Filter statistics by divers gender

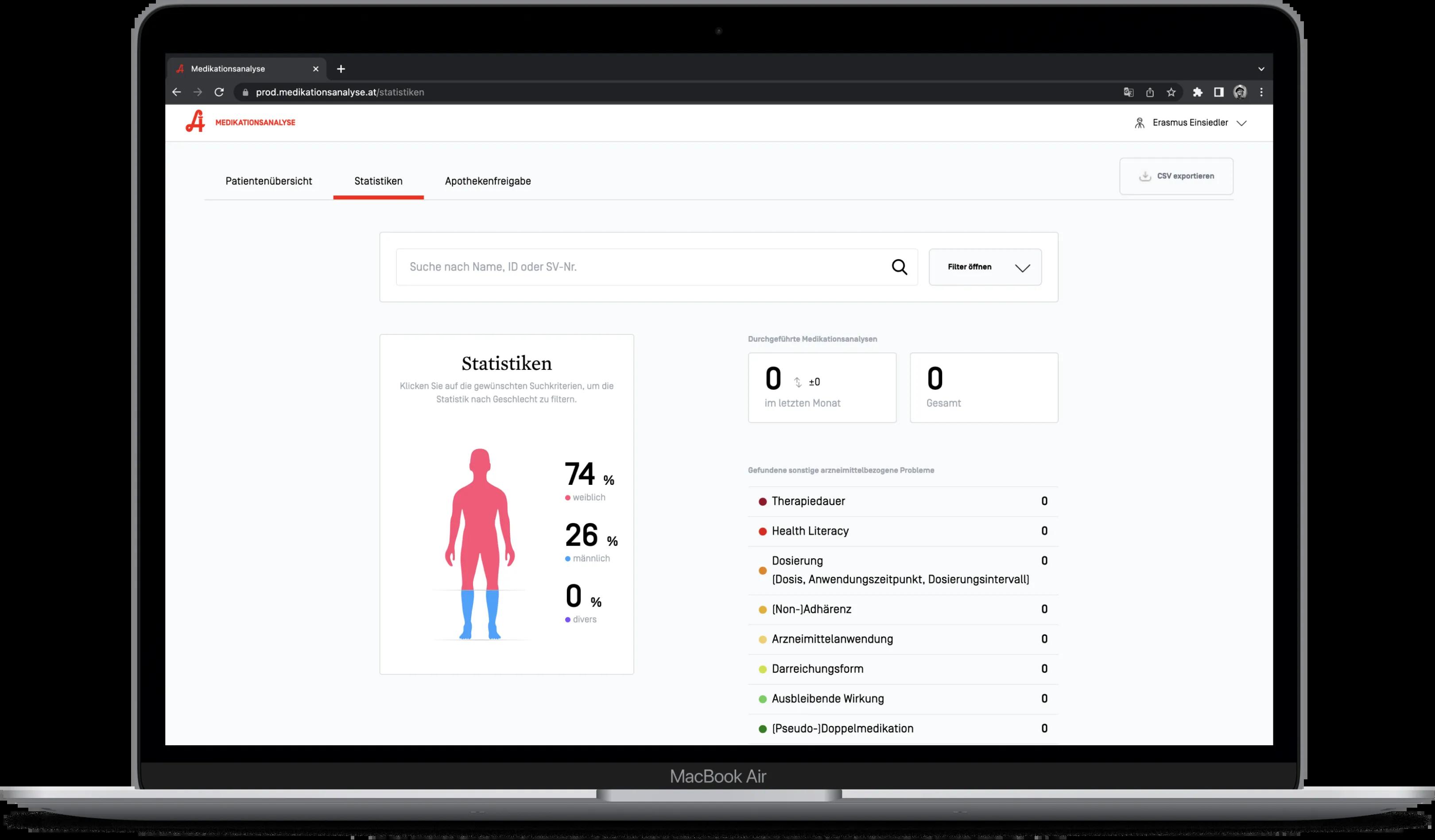pos(584,619)
